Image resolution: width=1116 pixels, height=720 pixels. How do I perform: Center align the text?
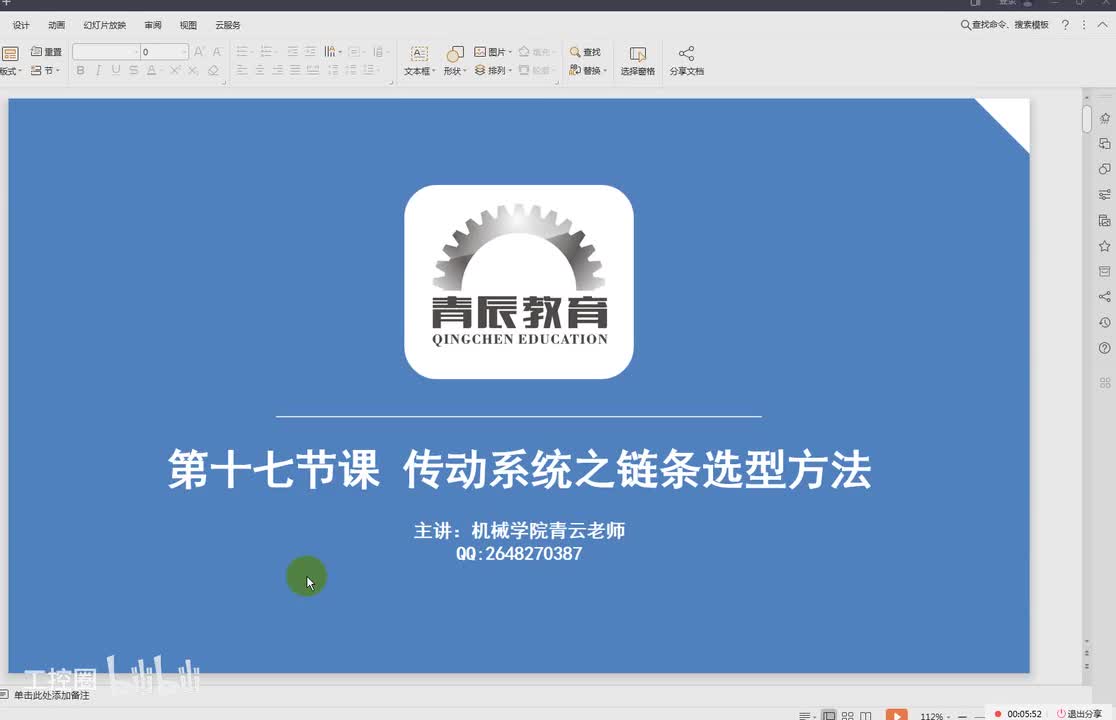[x=260, y=70]
